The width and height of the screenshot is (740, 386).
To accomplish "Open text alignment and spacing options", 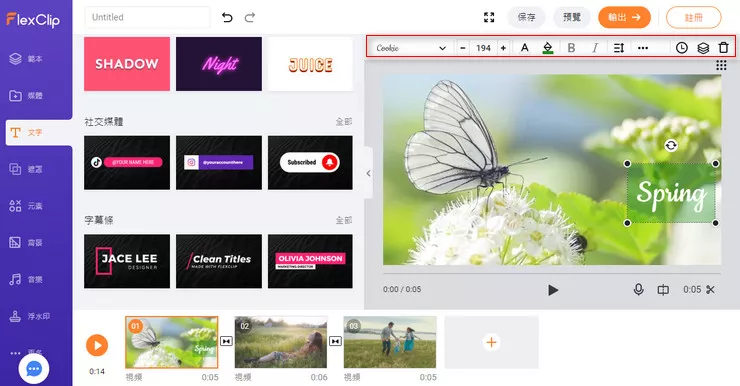I will 619,48.
